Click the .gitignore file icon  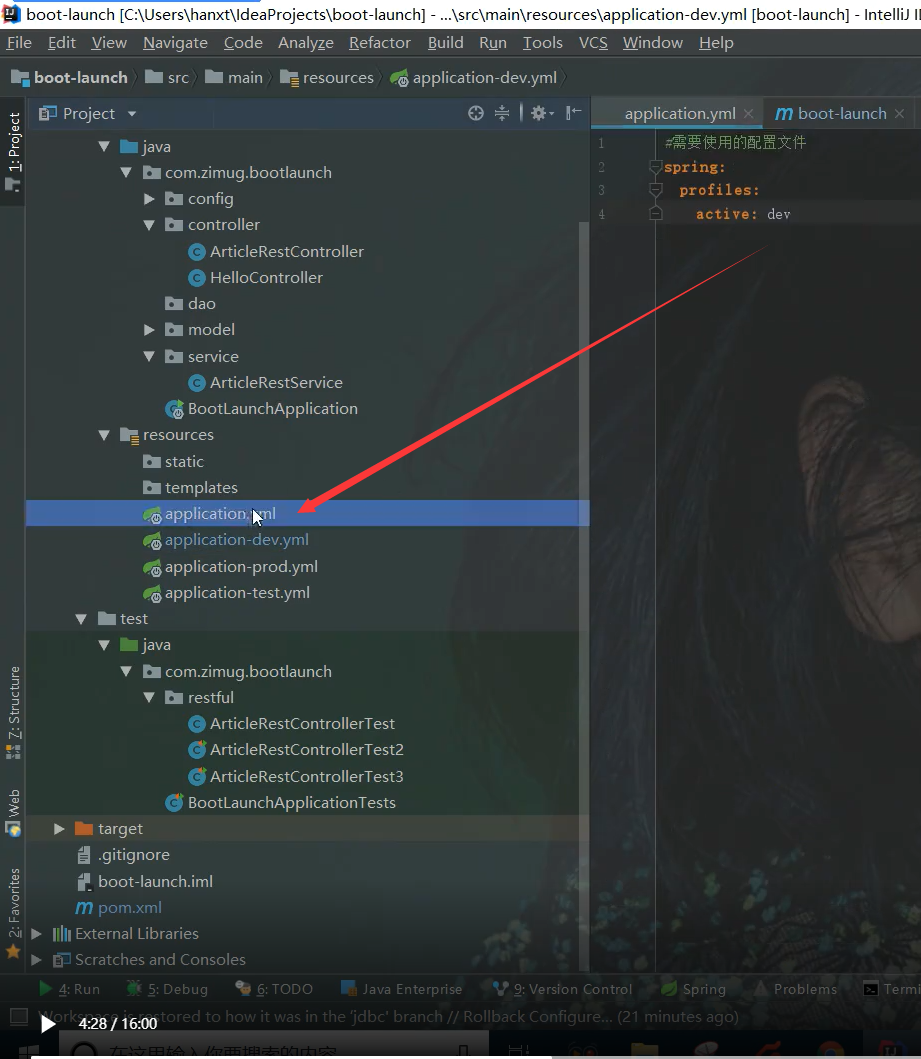click(x=84, y=855)
